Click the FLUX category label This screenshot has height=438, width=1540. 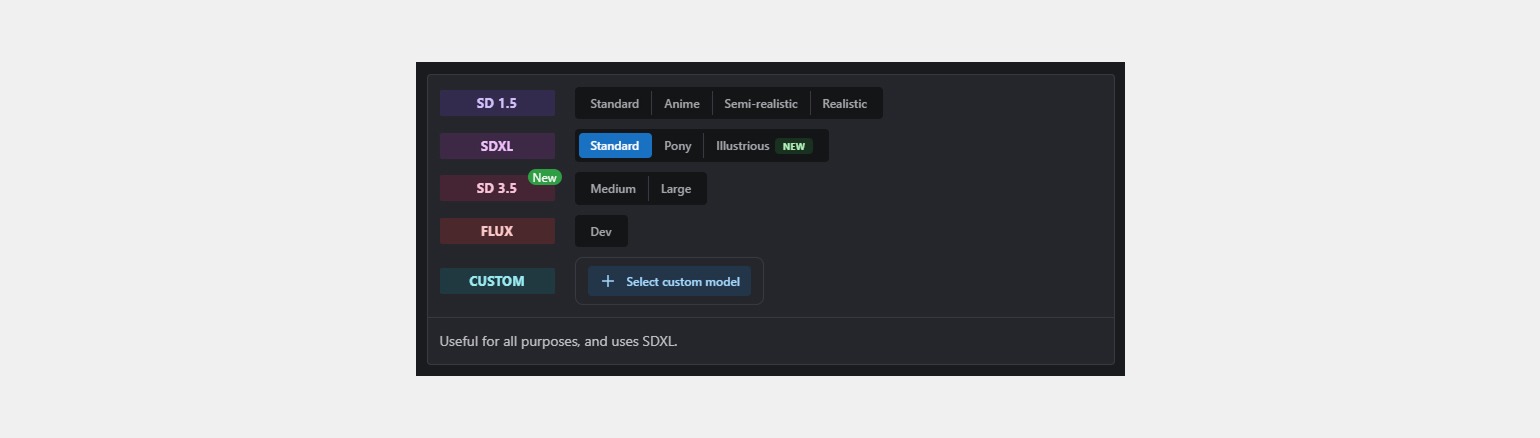497,231
